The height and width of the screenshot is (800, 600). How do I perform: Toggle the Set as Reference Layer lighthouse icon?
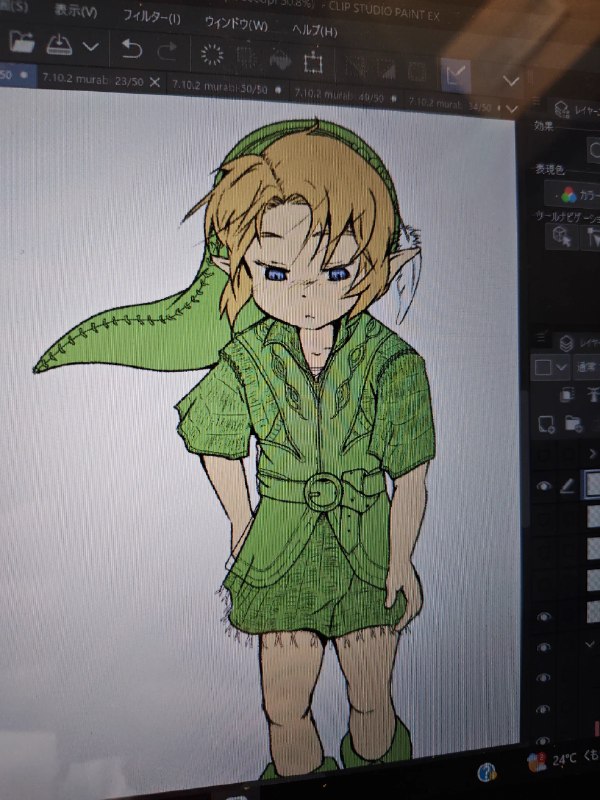tap(592, 395)
